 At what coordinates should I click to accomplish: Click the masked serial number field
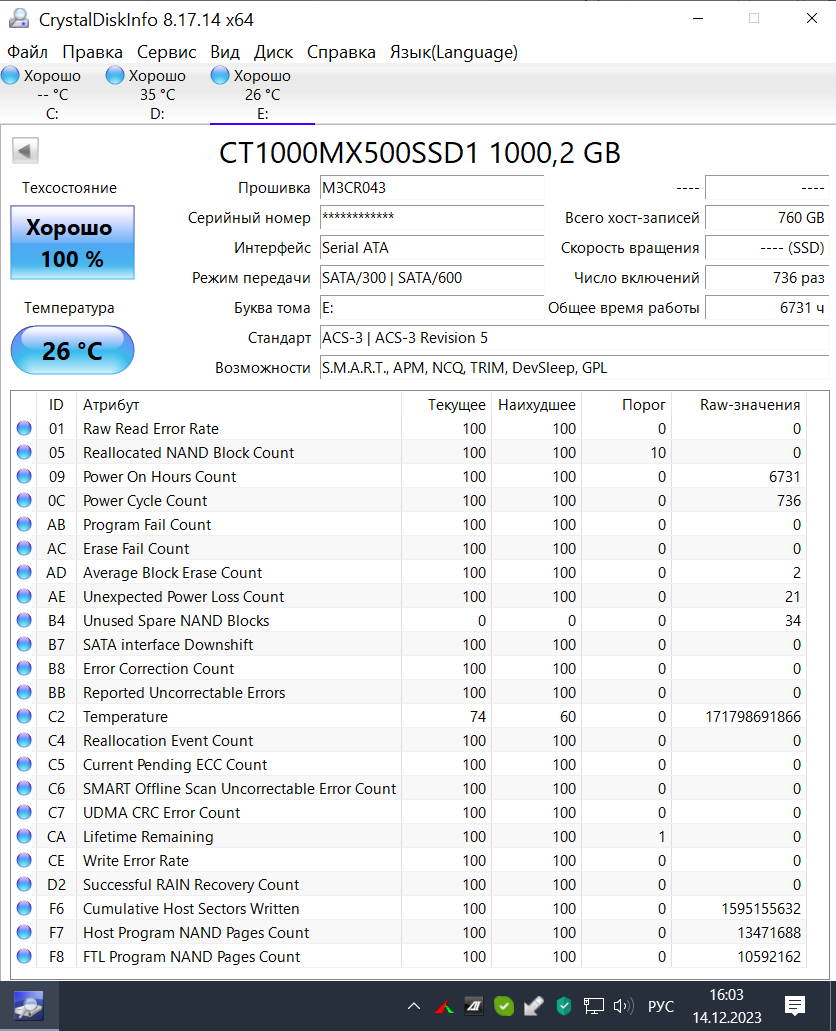(x=432, y=218)
